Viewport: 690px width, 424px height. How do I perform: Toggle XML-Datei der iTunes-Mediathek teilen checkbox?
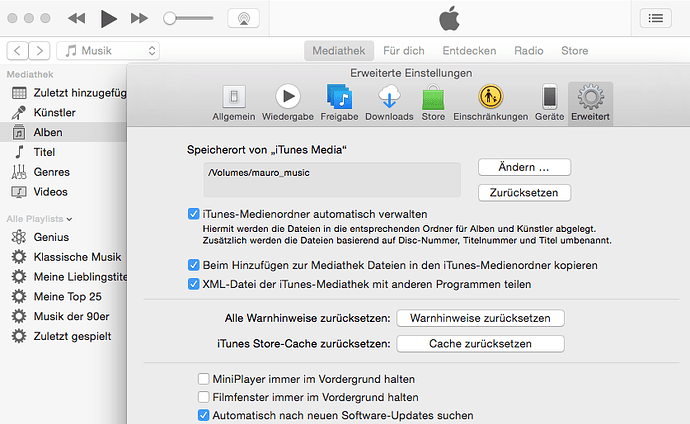point(194,284)
